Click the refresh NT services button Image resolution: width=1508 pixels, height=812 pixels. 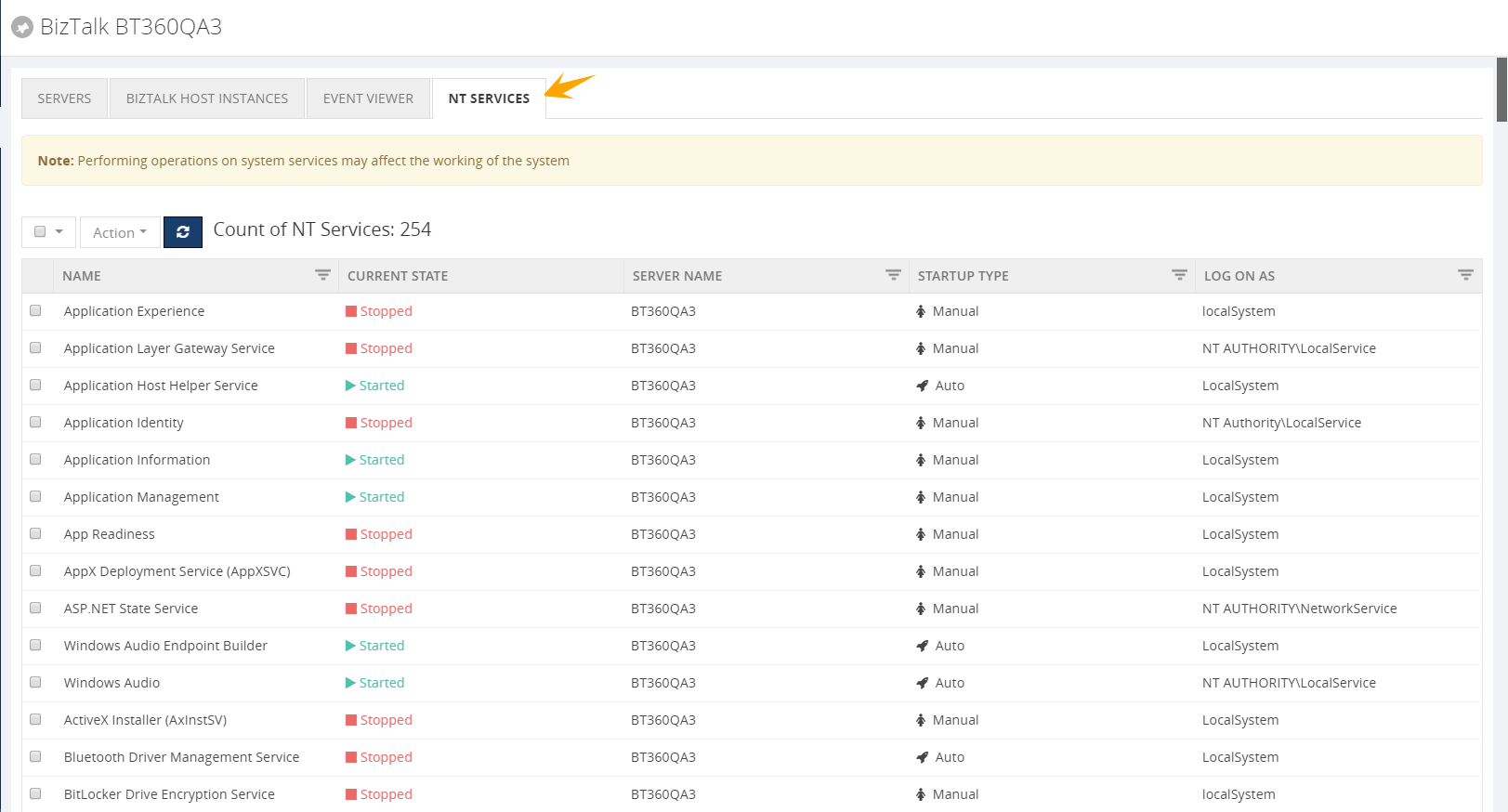point(183,232)
